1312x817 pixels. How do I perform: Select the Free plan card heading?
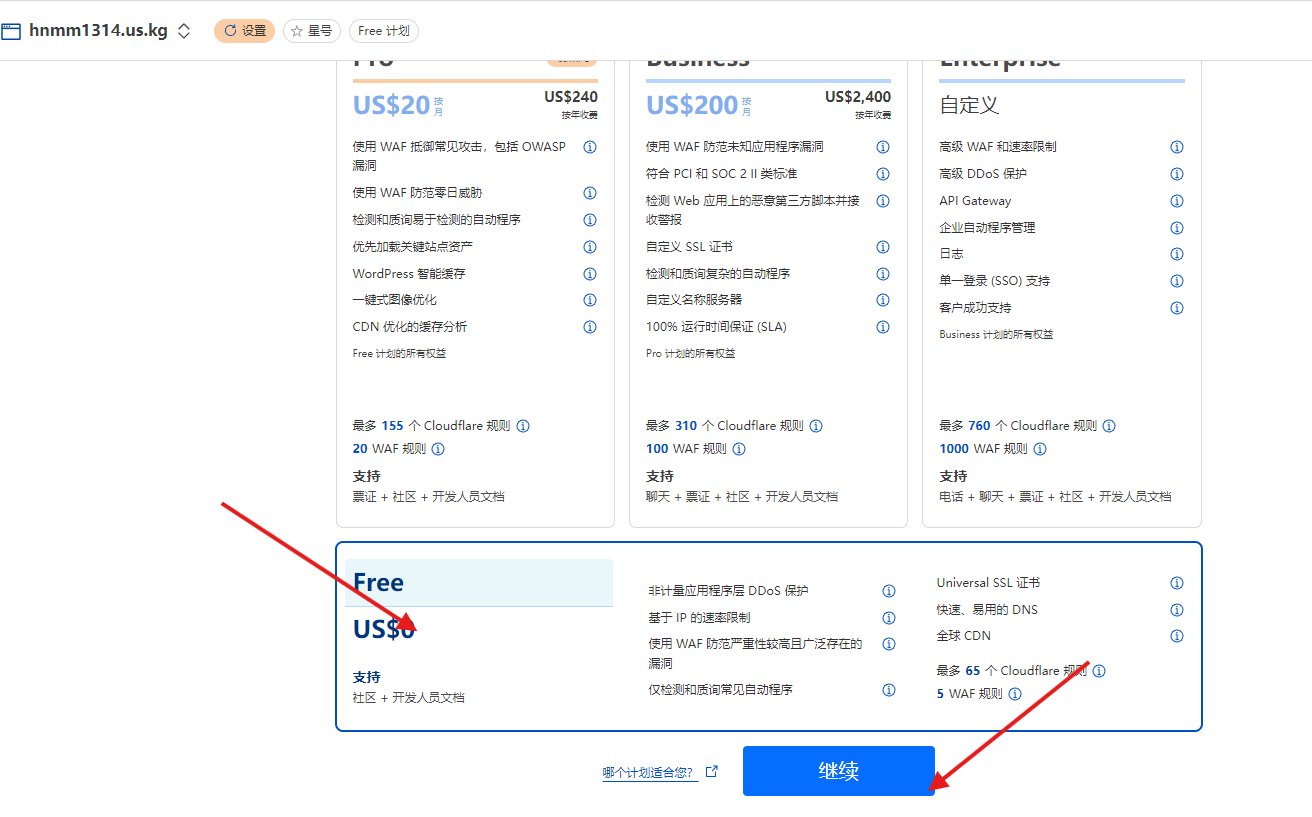[x=379, y=583]
